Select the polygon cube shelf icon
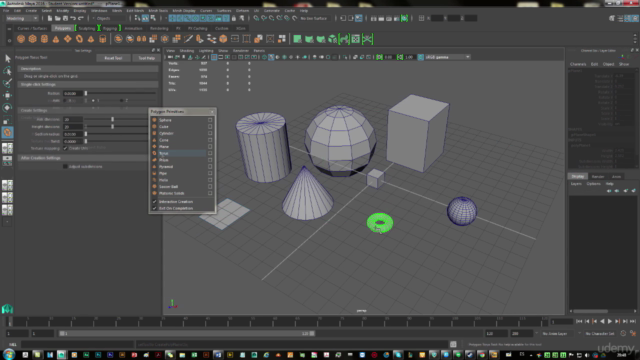 coord(33,39)
